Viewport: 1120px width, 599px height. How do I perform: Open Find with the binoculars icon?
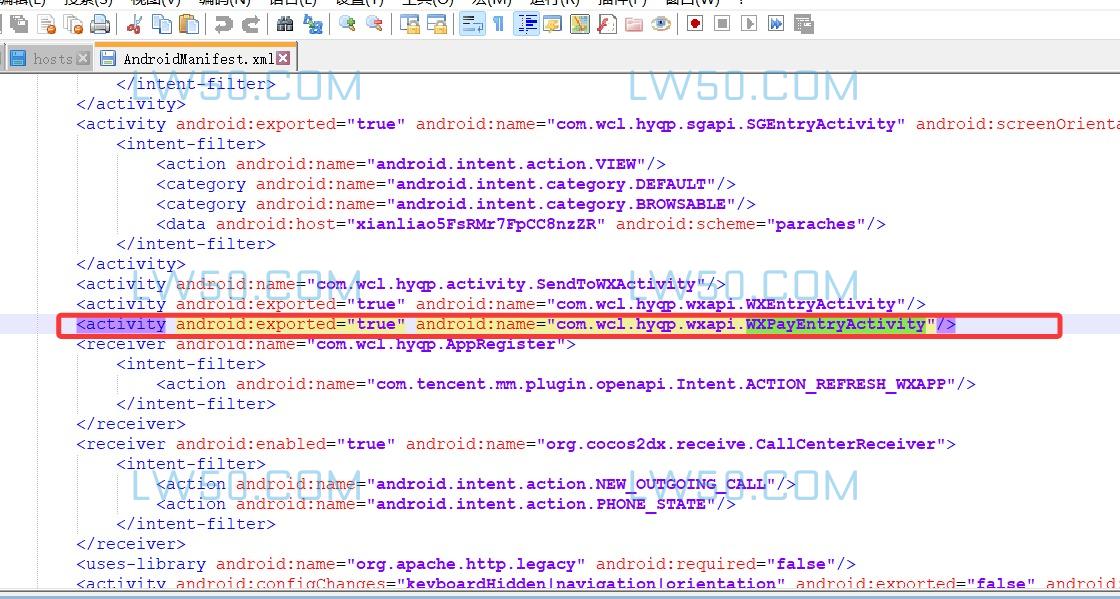click(285, 24)
